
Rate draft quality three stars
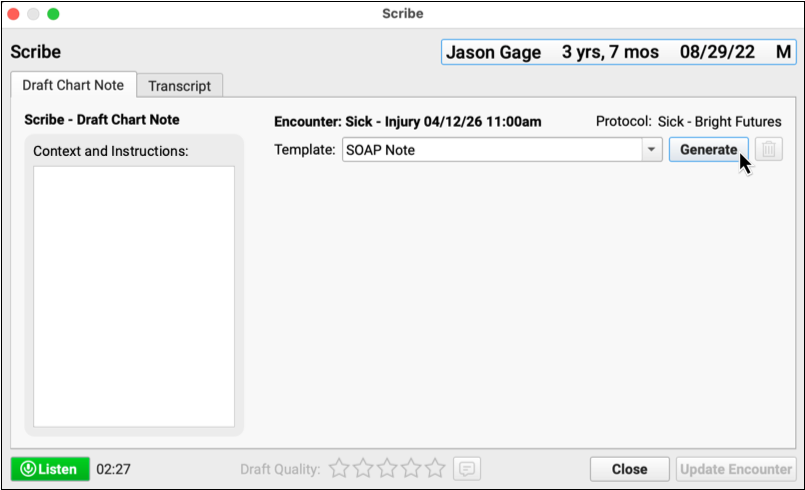387,468
